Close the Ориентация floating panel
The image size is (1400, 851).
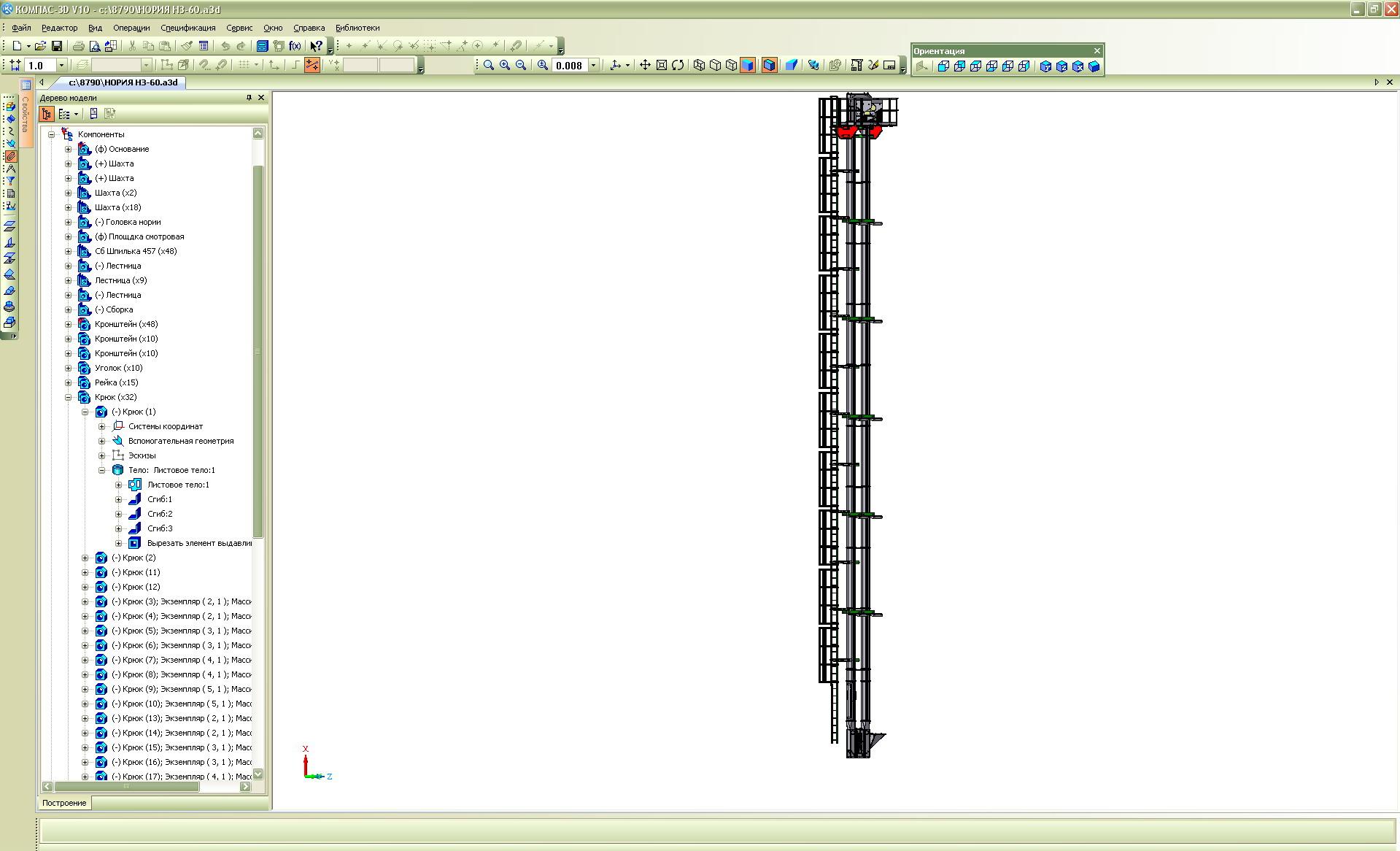[x=1097, y=51]
